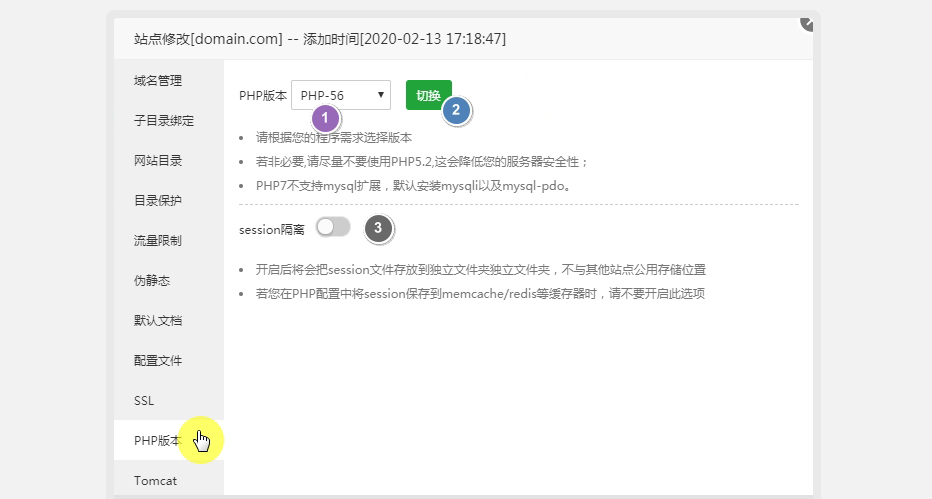Click the note PHP7不支持mysql扩展

[x=414, y=186]
